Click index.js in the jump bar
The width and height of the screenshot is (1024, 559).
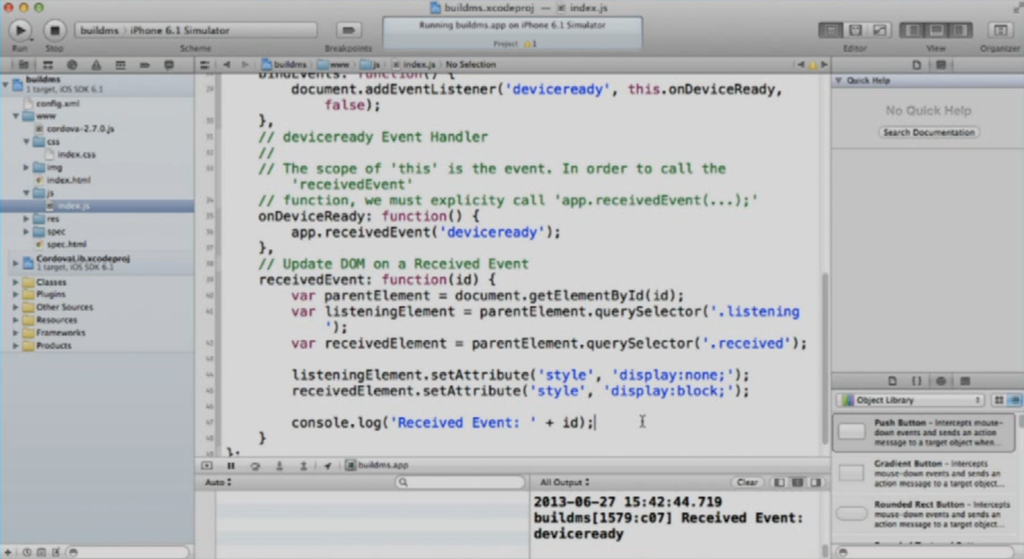click(x=414, y=65)
